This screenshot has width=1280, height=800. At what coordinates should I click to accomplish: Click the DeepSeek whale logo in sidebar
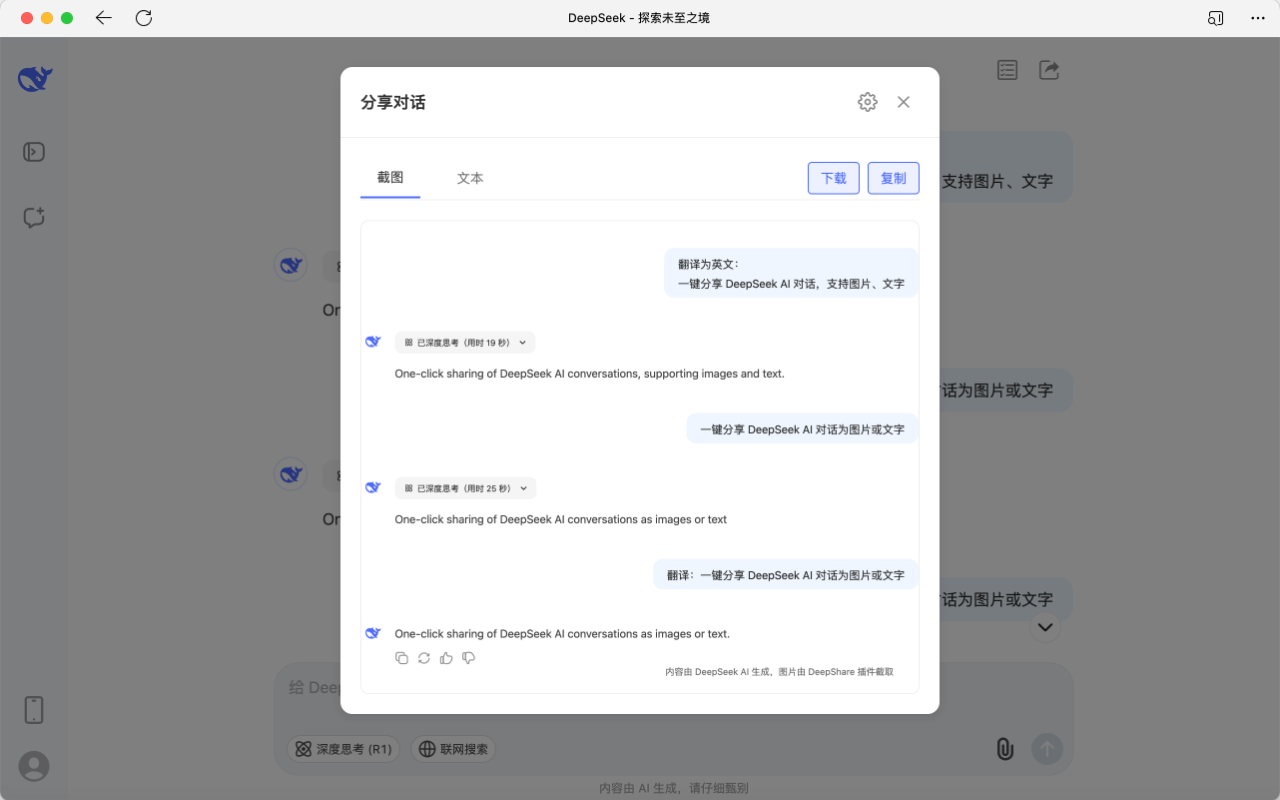point(35,79)
